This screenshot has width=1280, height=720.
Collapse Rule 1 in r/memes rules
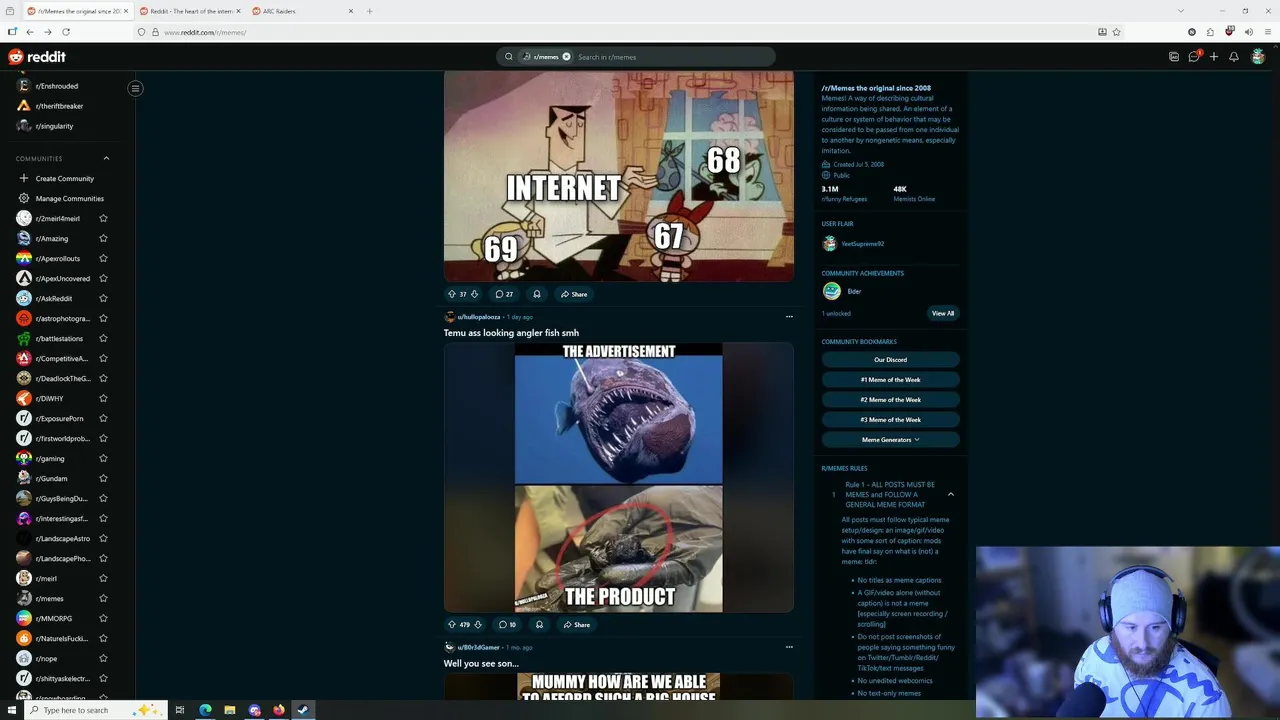click(x=950, y=494)
